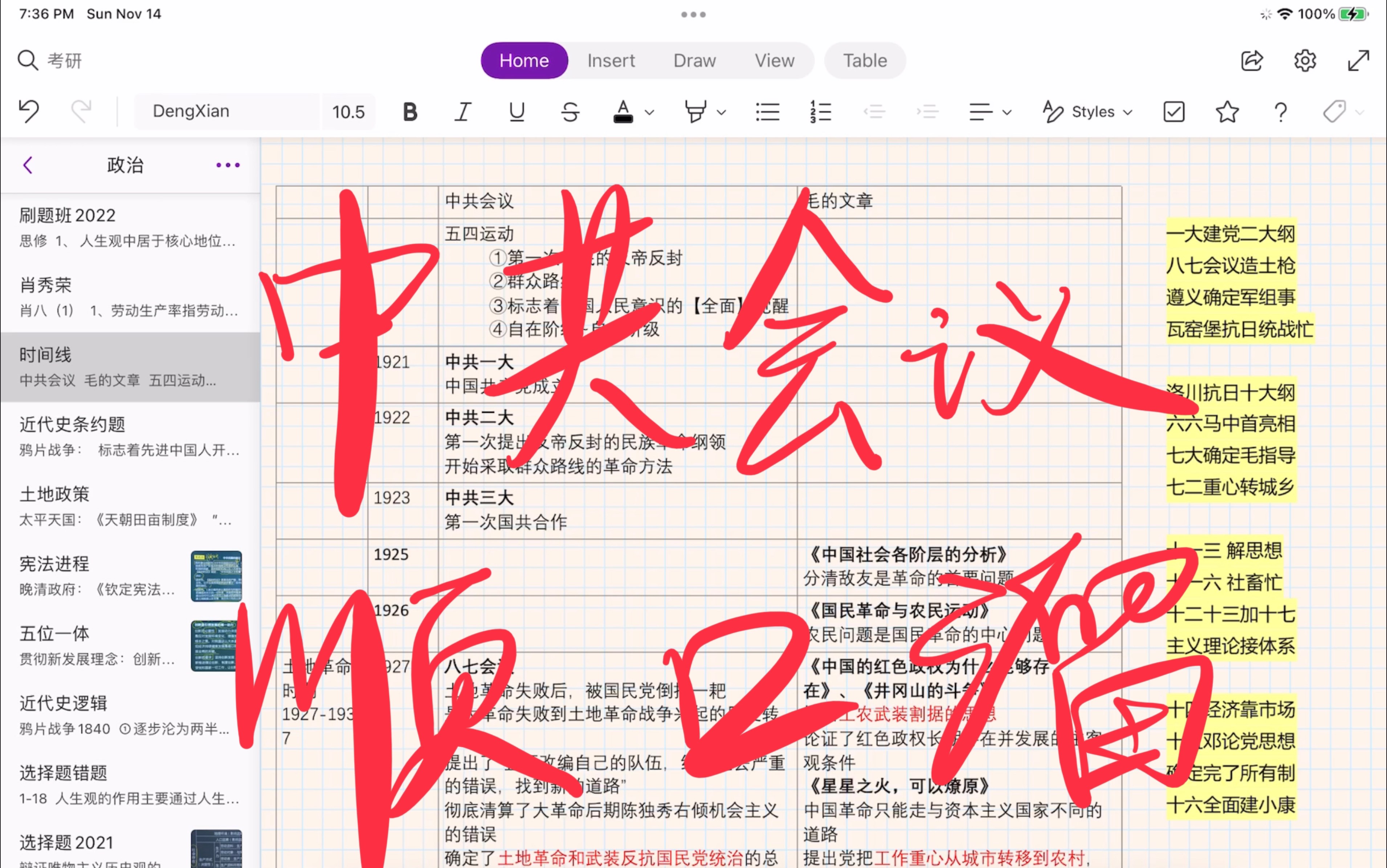Switch to the Insert tab
The height and width of the screenshot is (868, 1387).
coord(611,60)
